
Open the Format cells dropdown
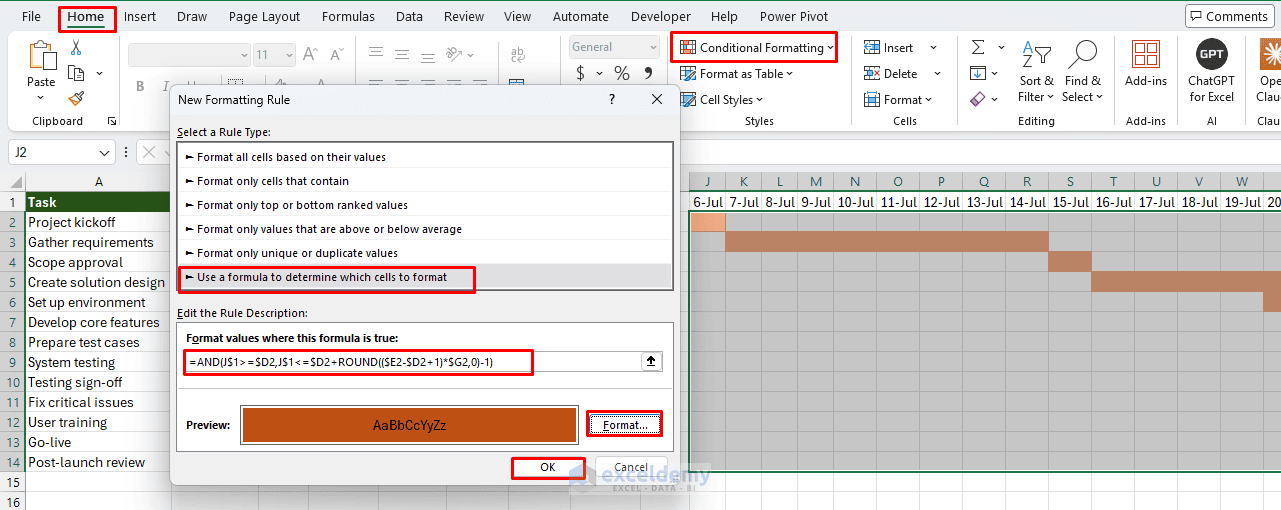pos(897,99)
